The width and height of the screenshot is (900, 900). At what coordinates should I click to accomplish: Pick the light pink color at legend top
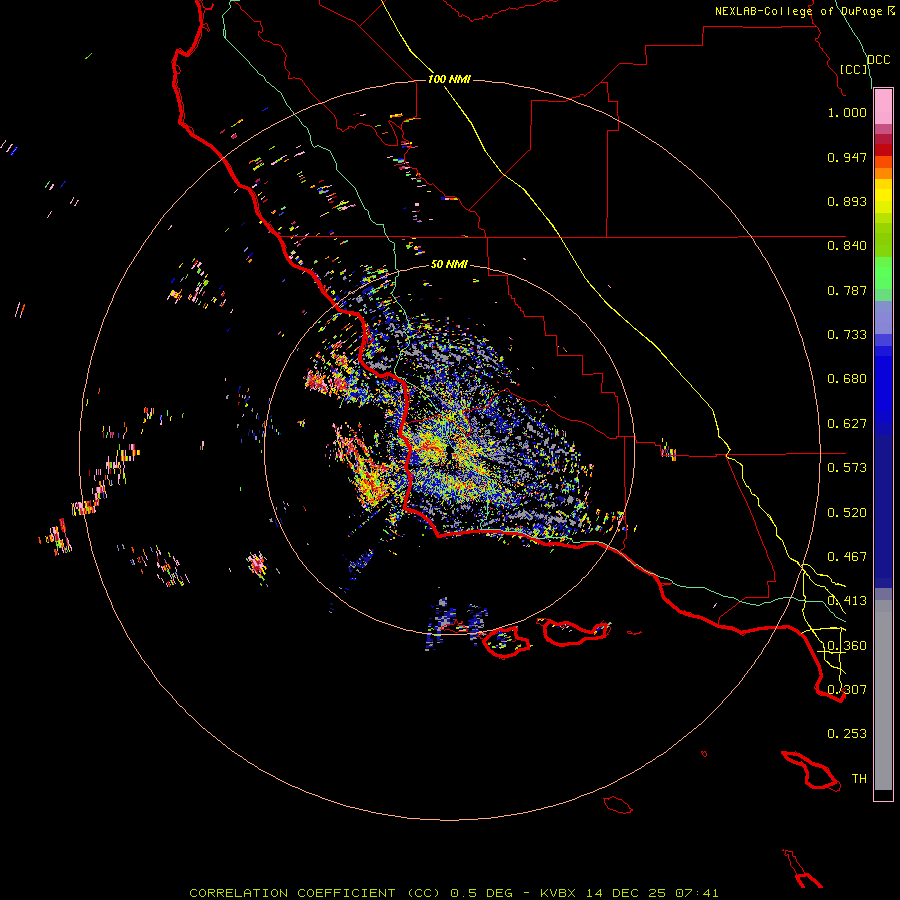[883, 107]
